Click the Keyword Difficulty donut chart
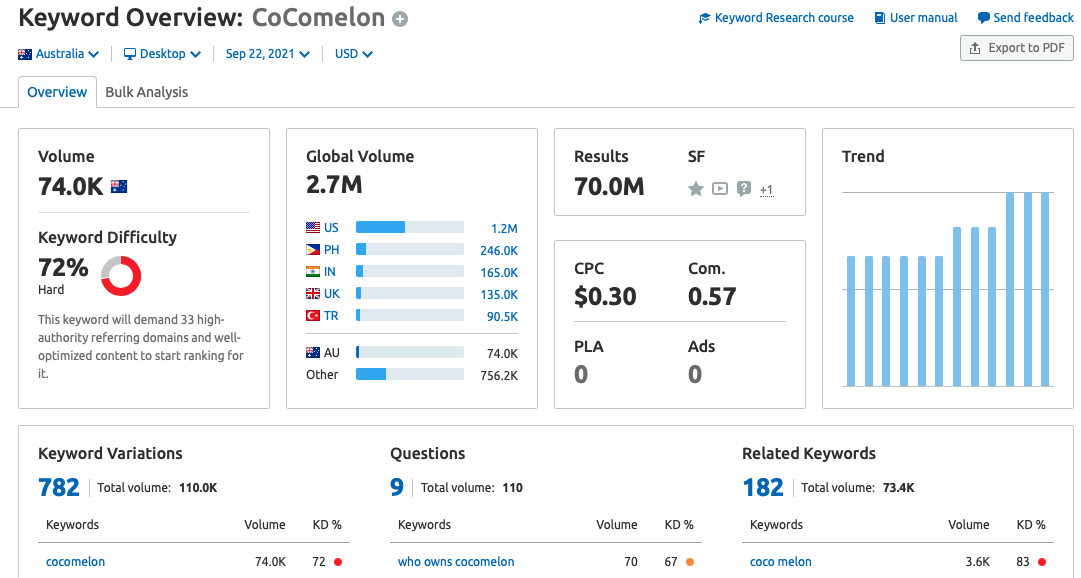The height and width of the screenshot is (578, 1081). click(x=121, y=275)
